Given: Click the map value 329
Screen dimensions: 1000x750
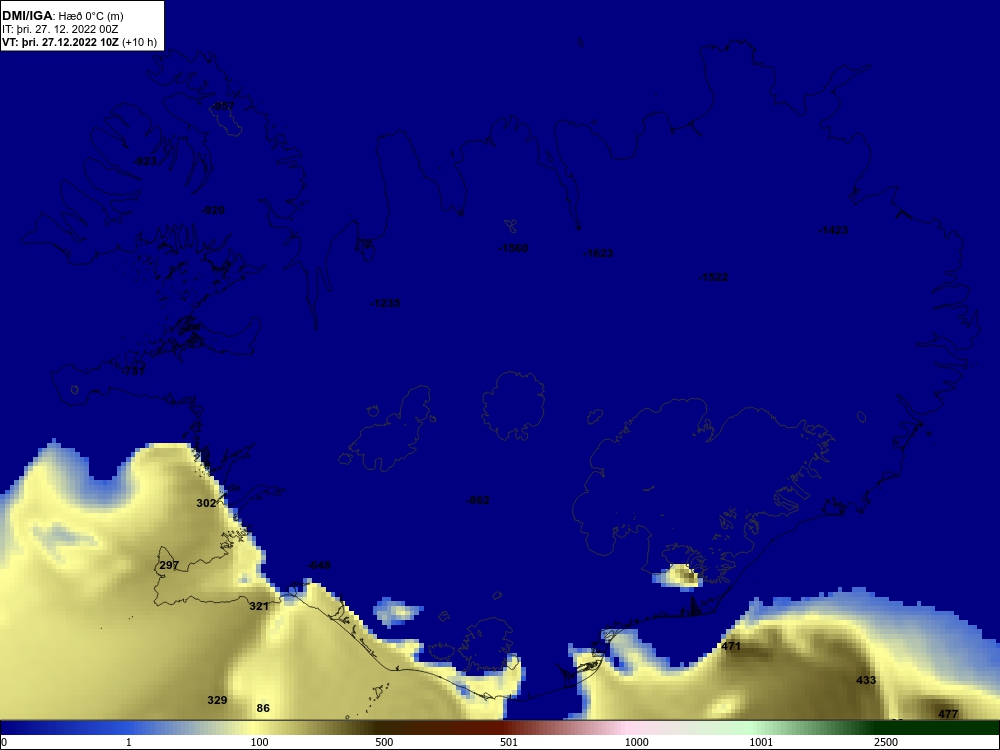Looking at the screenshot, I should coord(217,700).
